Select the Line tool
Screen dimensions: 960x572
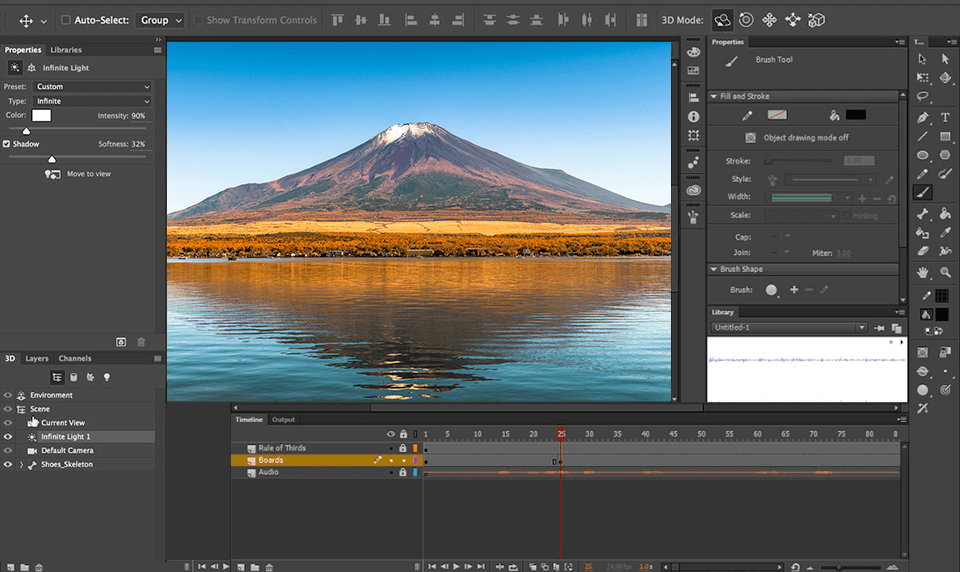pyautogui.click(x=923, y=136)
